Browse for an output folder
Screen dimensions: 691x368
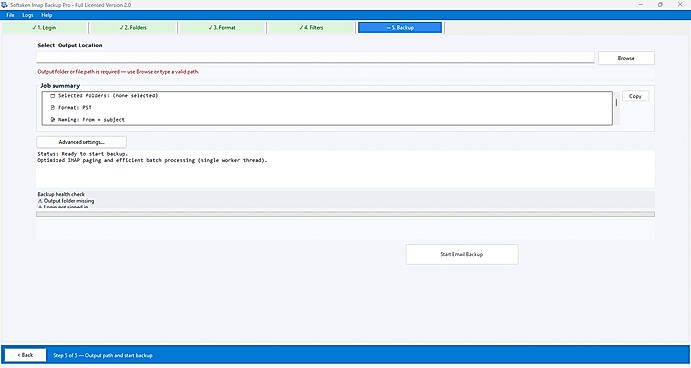click(x=626, y=58)
